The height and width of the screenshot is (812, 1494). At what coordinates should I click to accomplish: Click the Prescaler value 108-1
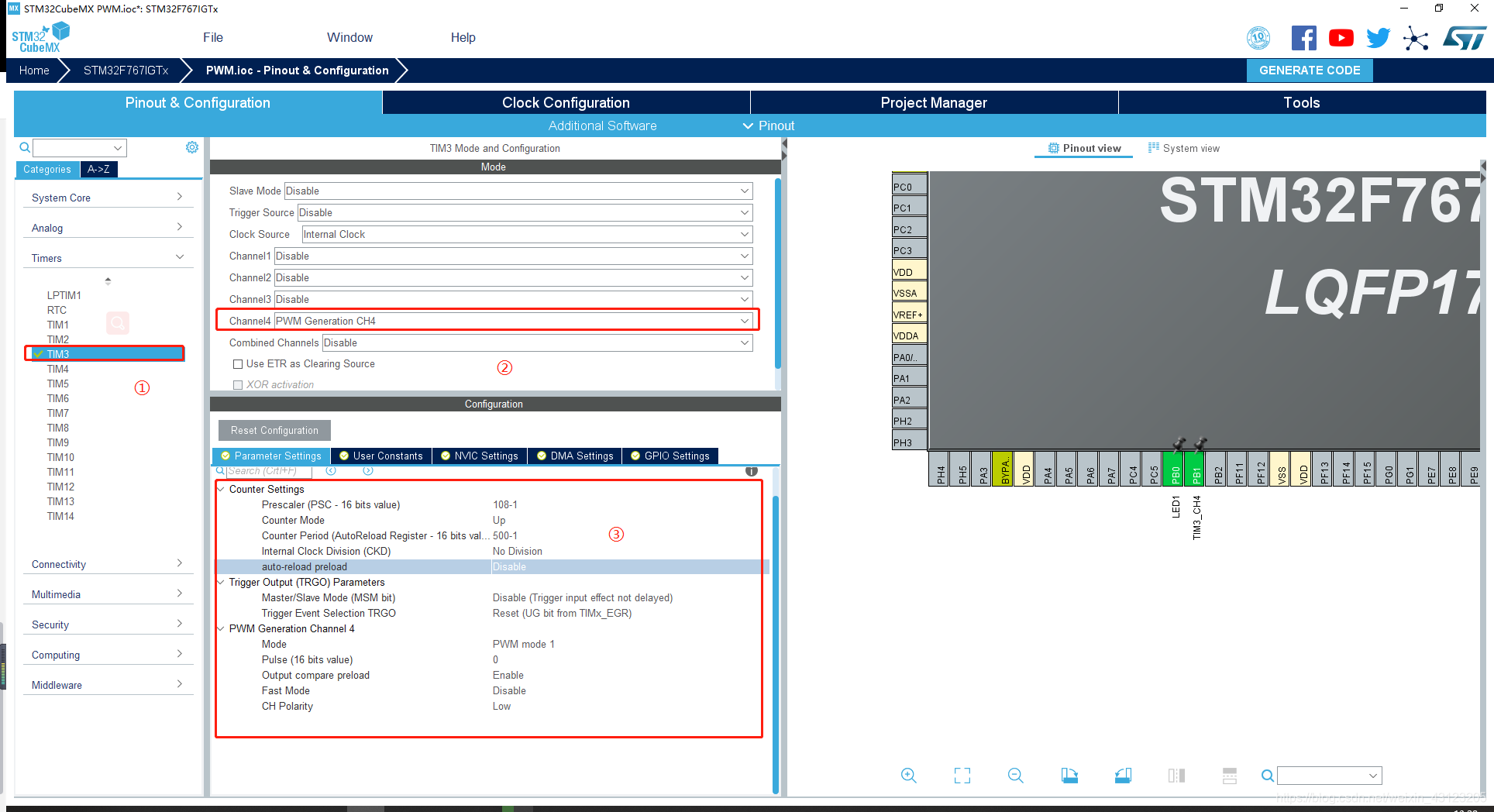(505, 504)
